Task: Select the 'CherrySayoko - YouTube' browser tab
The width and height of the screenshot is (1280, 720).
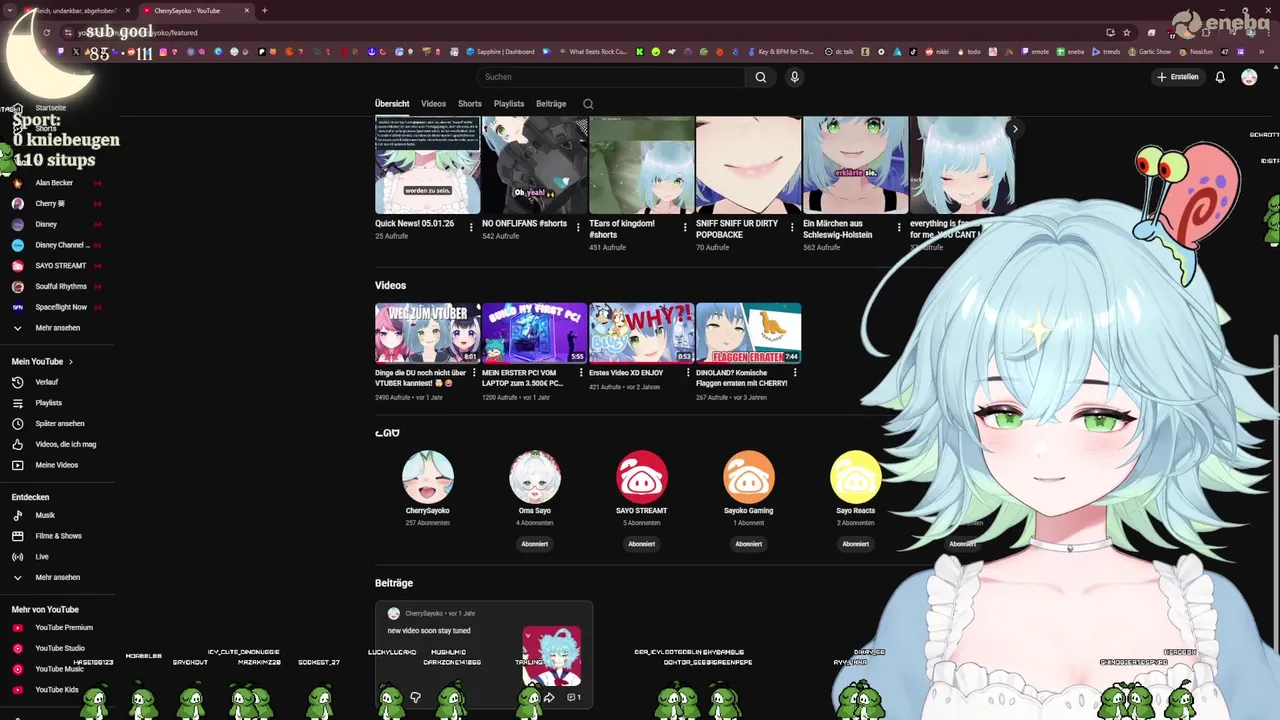Action: point(194,10)
